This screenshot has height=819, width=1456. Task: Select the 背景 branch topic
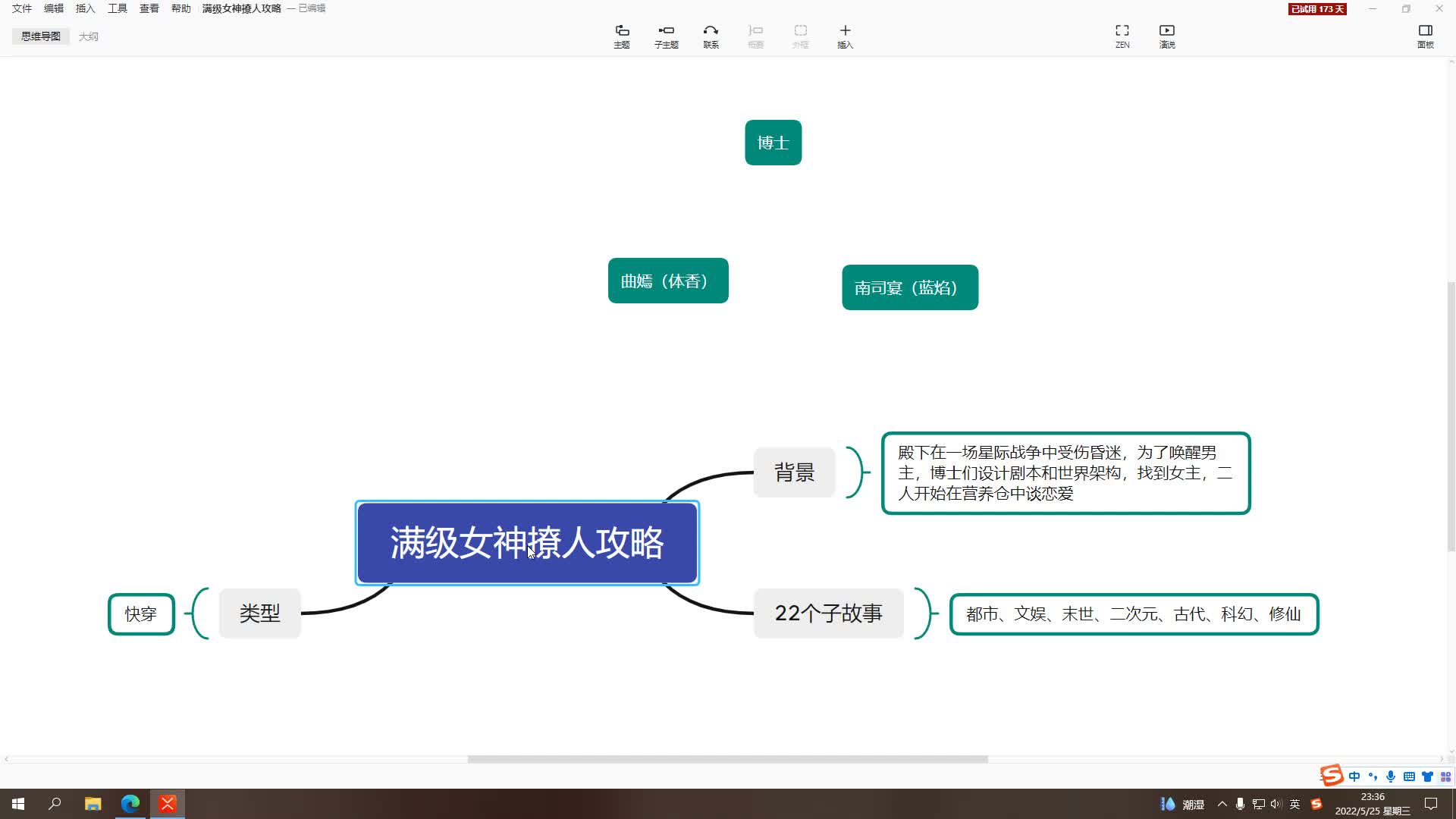pyautogui.click(x=794, y=472)
